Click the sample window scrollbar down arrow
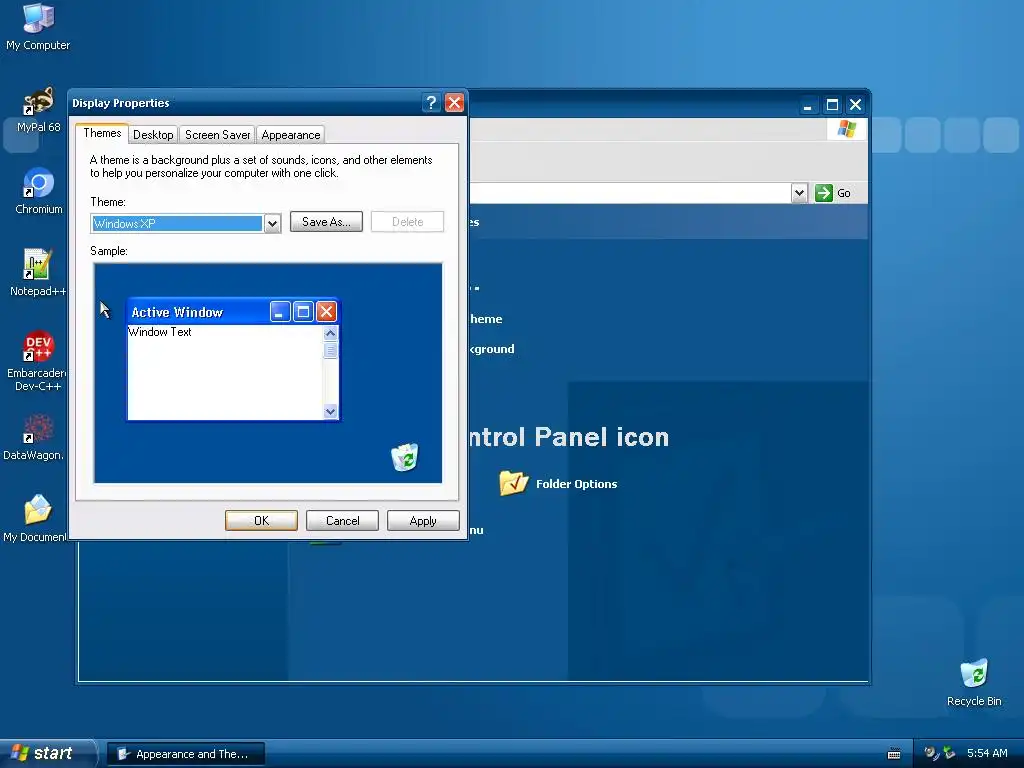The width and height of the screenshot is (1024, 768). tap(330, 411)
